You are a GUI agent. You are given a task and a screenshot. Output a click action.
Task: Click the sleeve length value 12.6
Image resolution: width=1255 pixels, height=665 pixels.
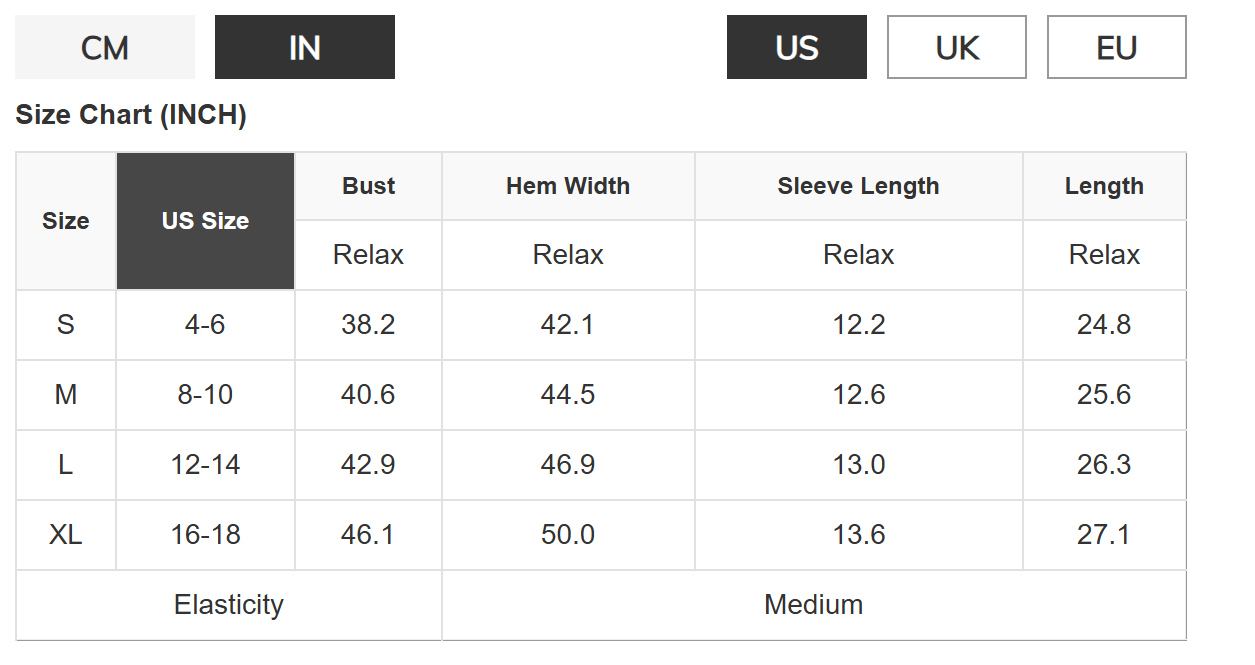pyautogui.click(x=858, y=395)
